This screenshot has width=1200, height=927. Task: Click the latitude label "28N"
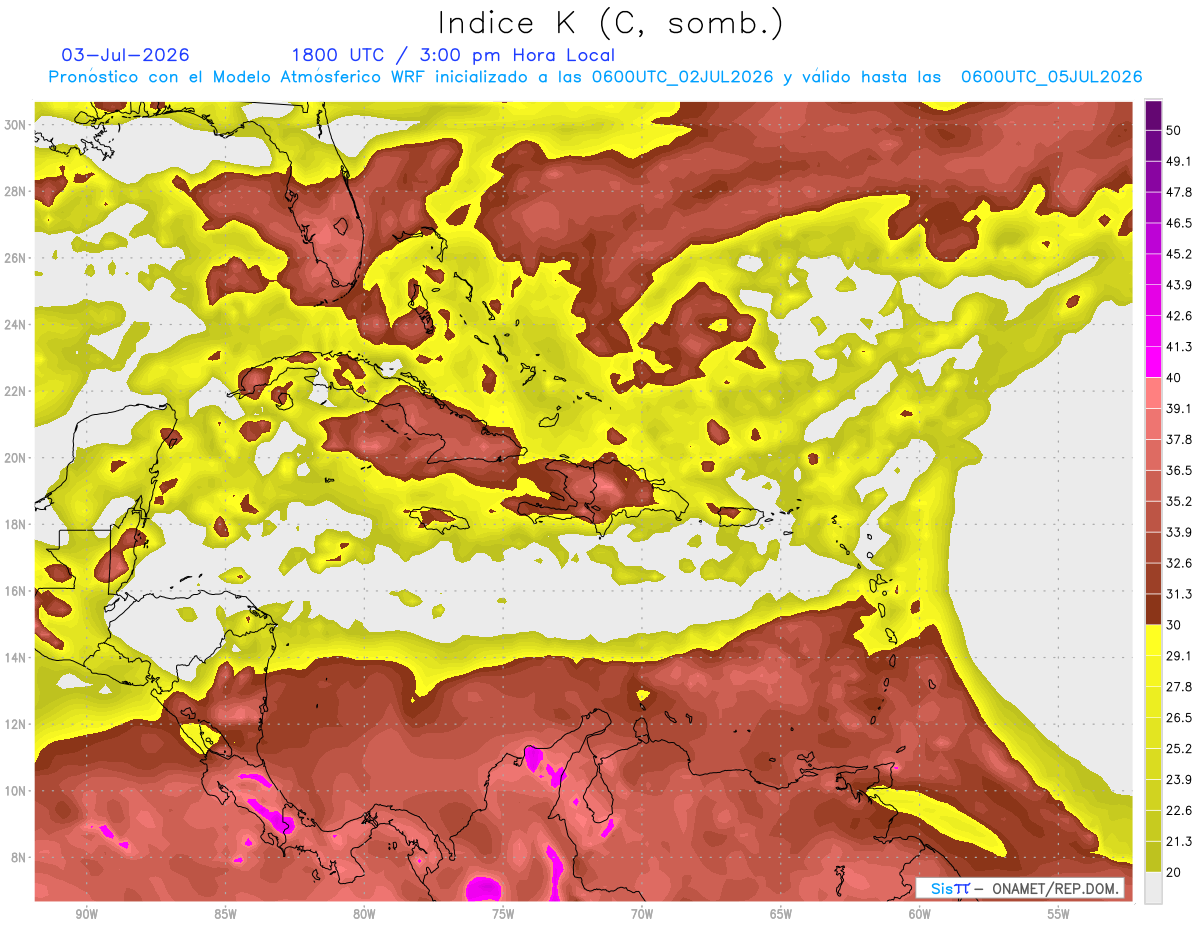tap(15, 191)
